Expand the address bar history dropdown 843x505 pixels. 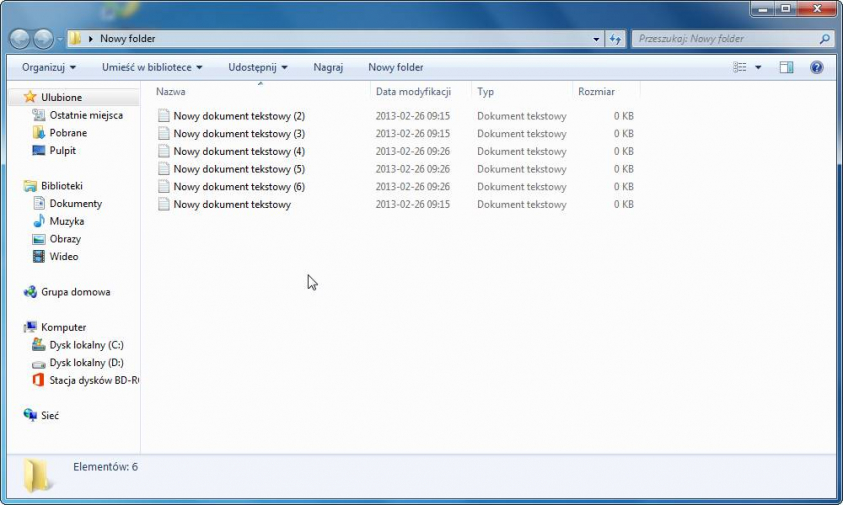597,39
